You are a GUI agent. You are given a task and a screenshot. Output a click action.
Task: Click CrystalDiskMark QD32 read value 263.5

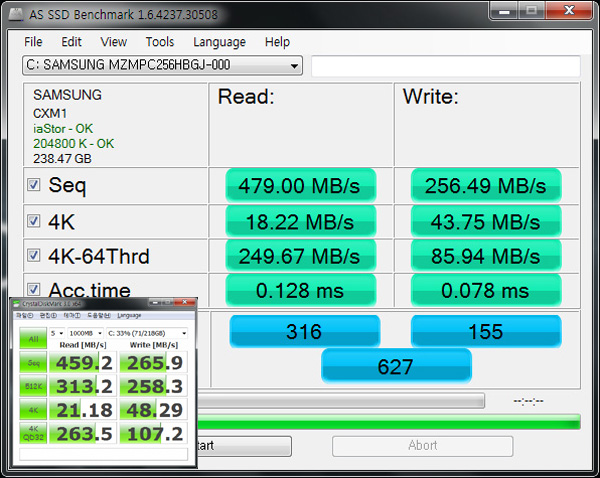82,433
